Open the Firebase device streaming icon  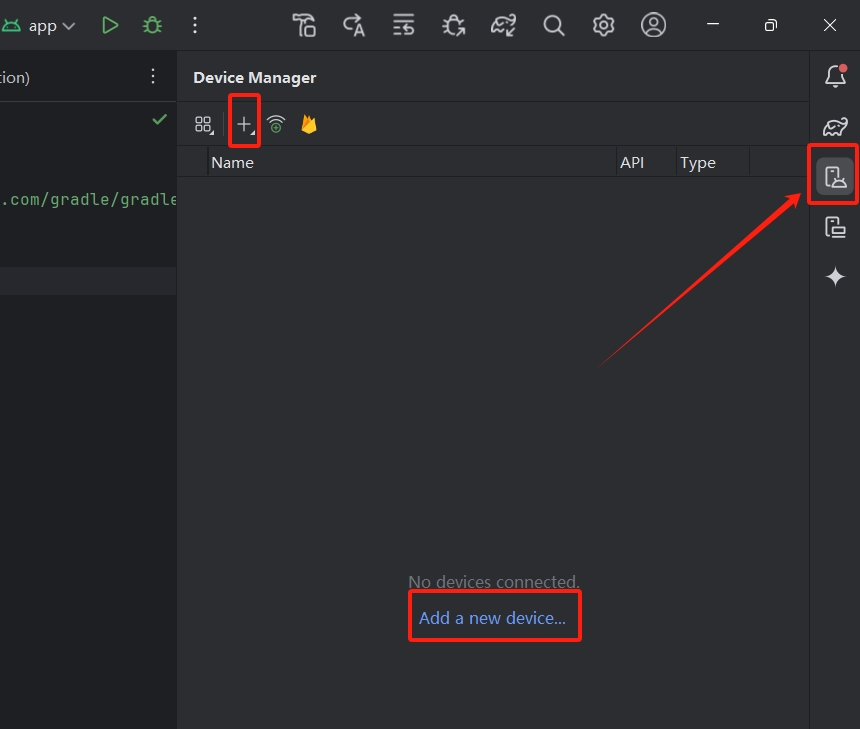(309, 125)
